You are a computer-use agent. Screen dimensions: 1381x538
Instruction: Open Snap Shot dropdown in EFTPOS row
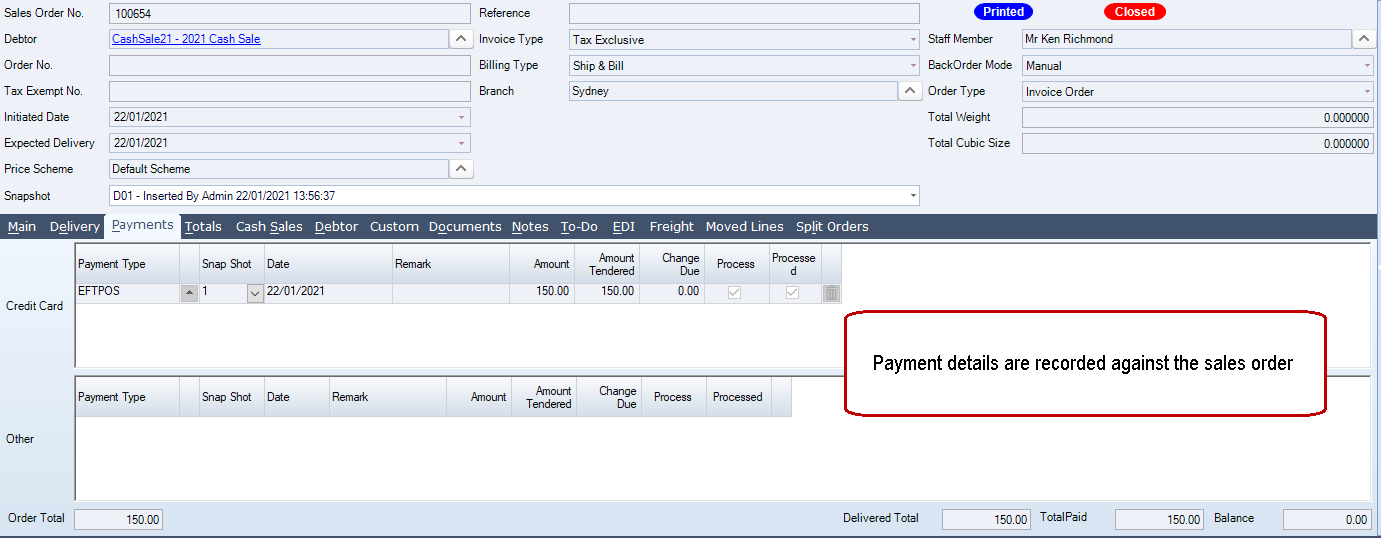tap(255, 293)
